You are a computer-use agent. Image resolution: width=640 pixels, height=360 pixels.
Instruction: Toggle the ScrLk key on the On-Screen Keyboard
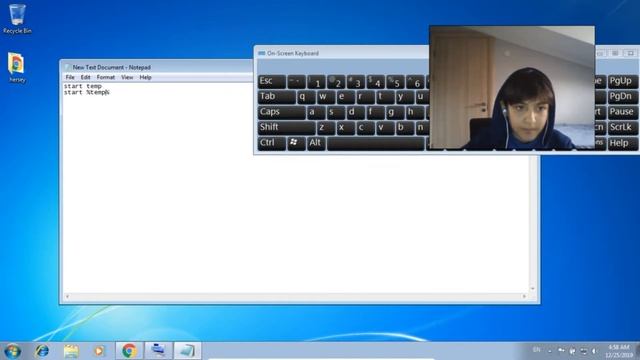(622, 127)
